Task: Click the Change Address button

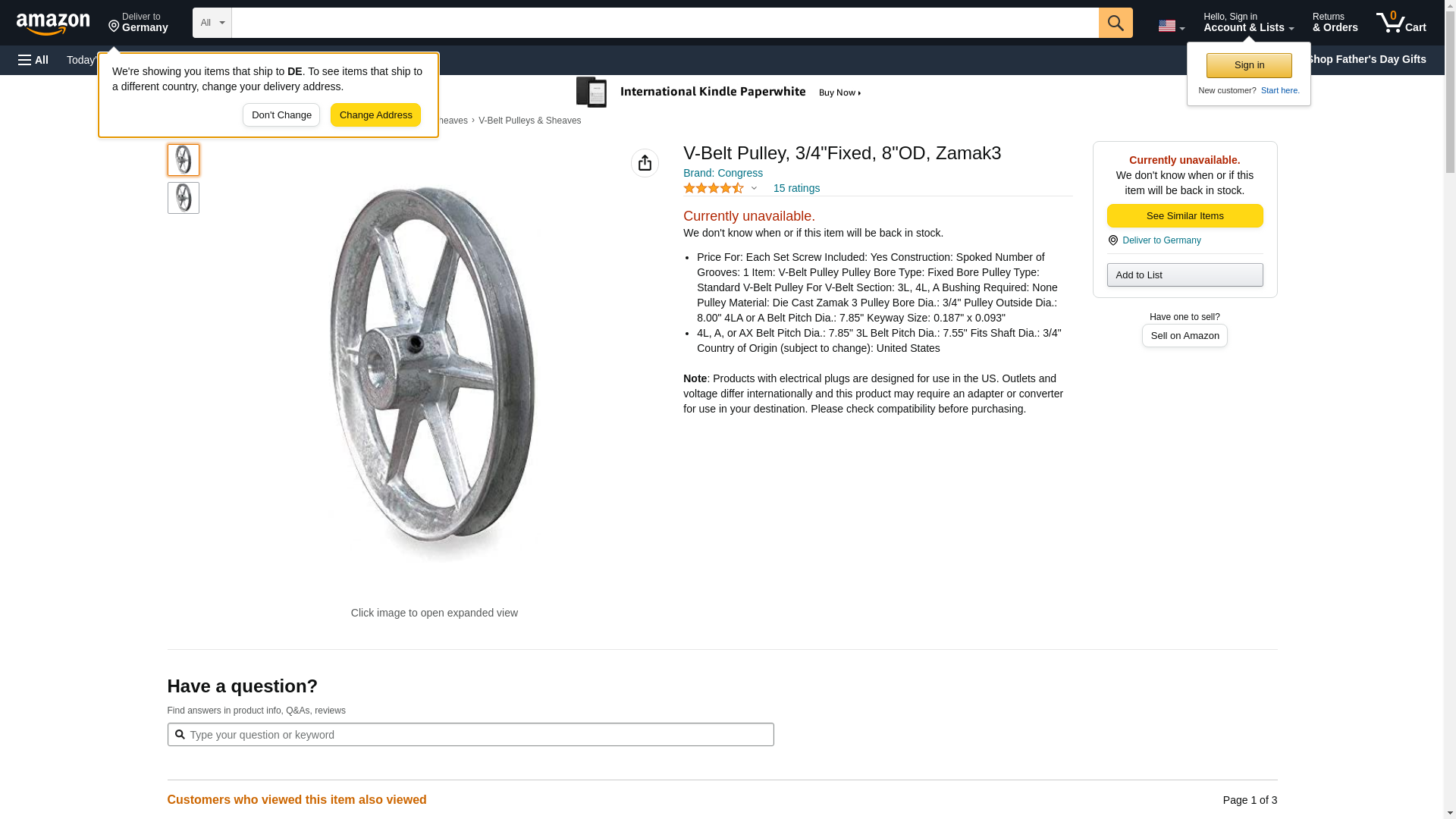Action: (x=375, y=115)
